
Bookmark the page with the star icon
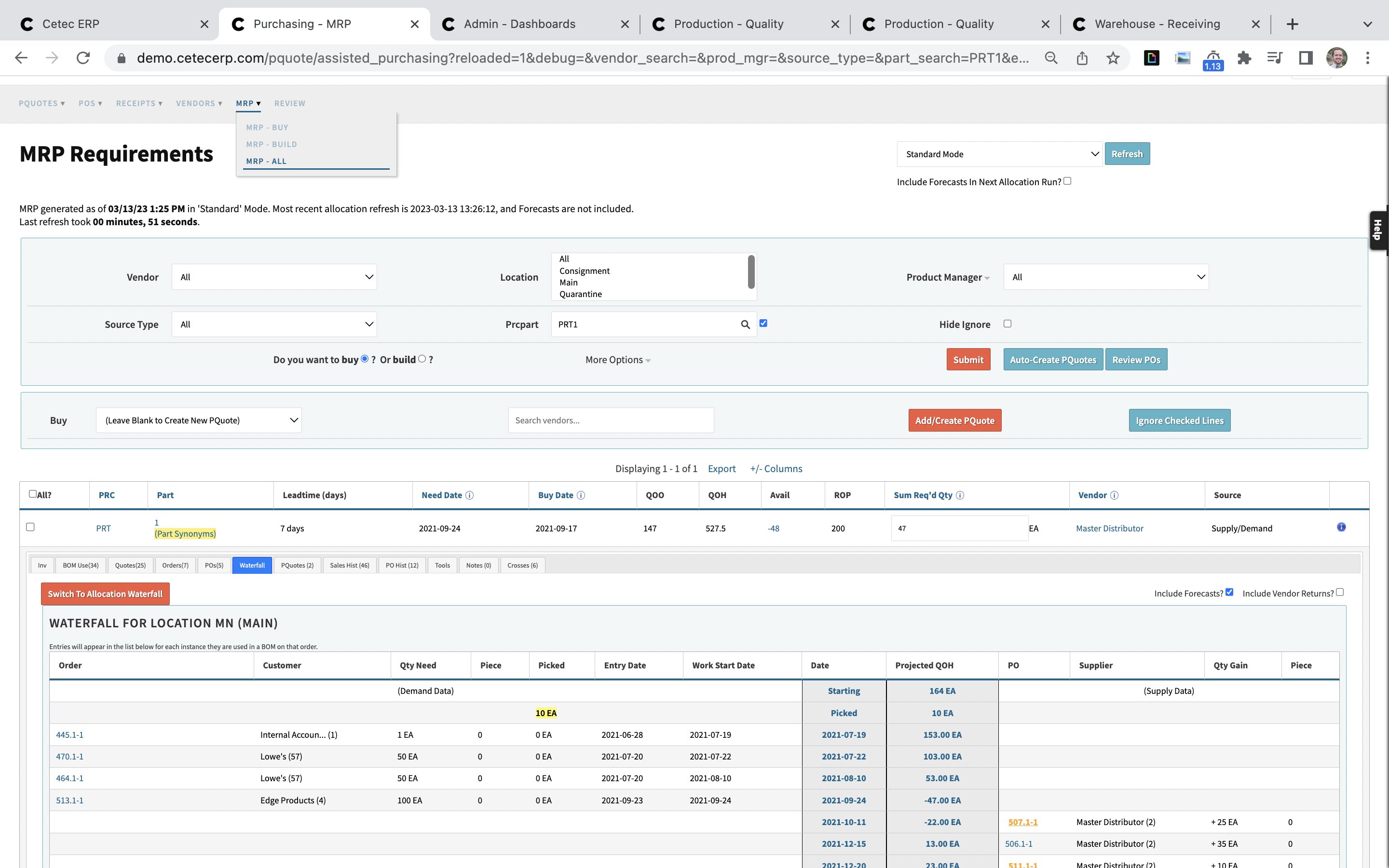(x=1113, y=58)
